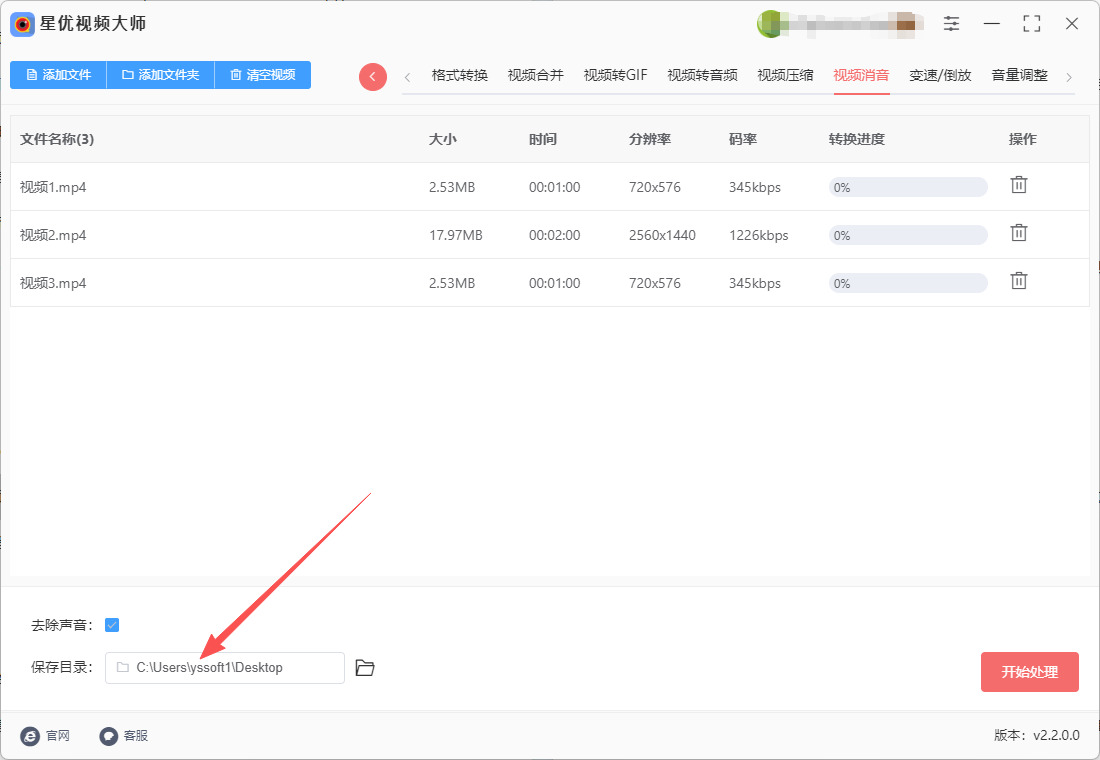
Task: Open the settings sliders icon in title bar
Action: tap(951, 24)
